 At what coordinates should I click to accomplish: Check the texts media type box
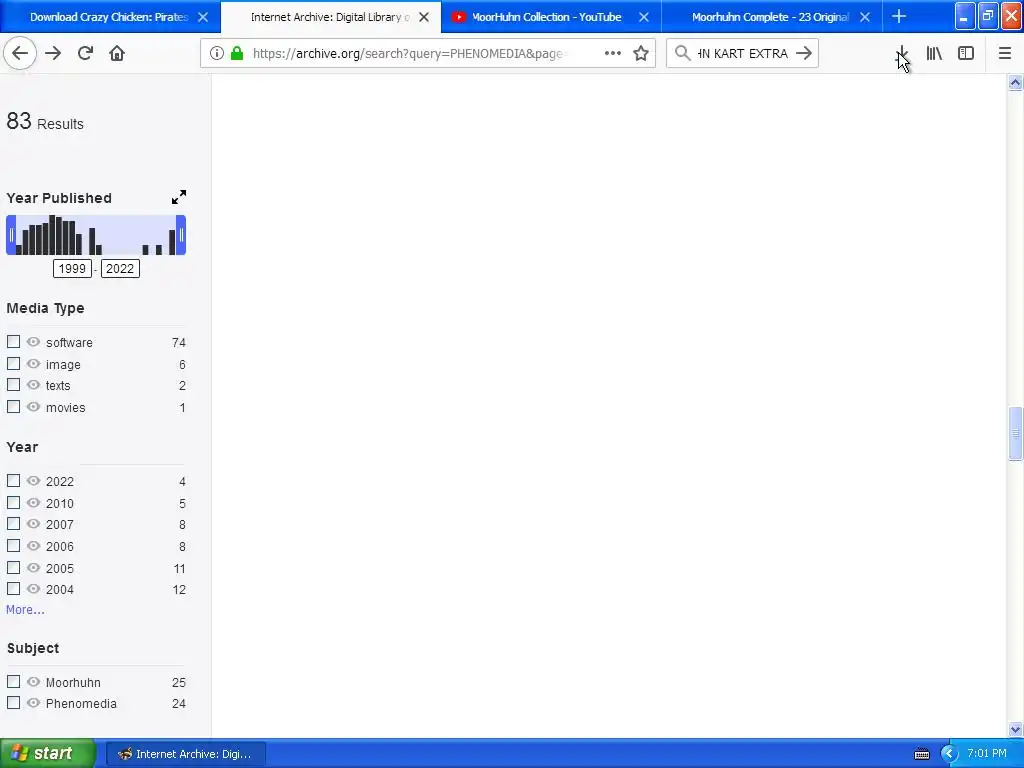click(x=13, y=385)
